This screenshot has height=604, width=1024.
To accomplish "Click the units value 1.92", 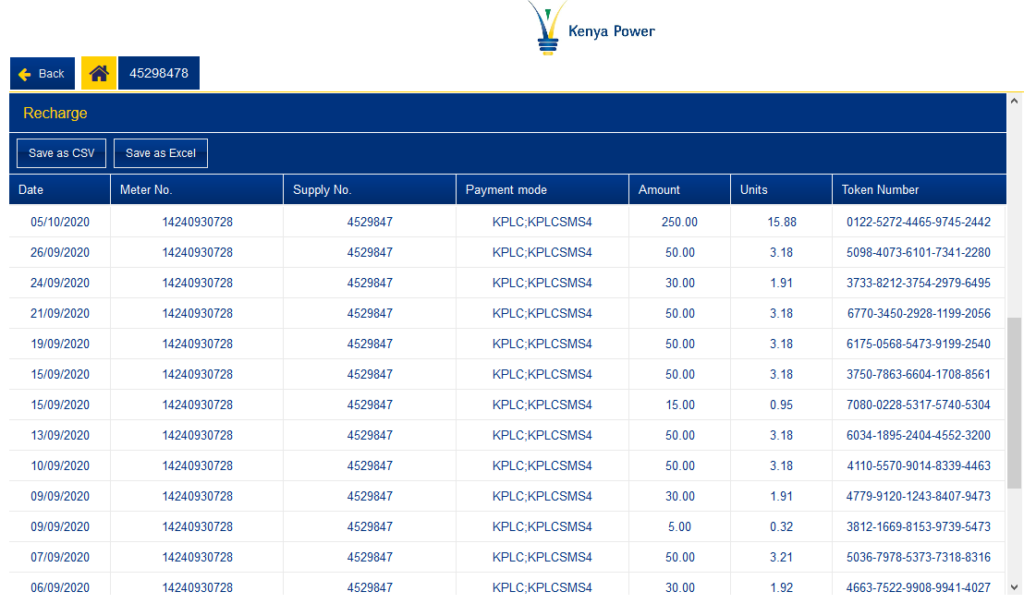I will 781,588.
